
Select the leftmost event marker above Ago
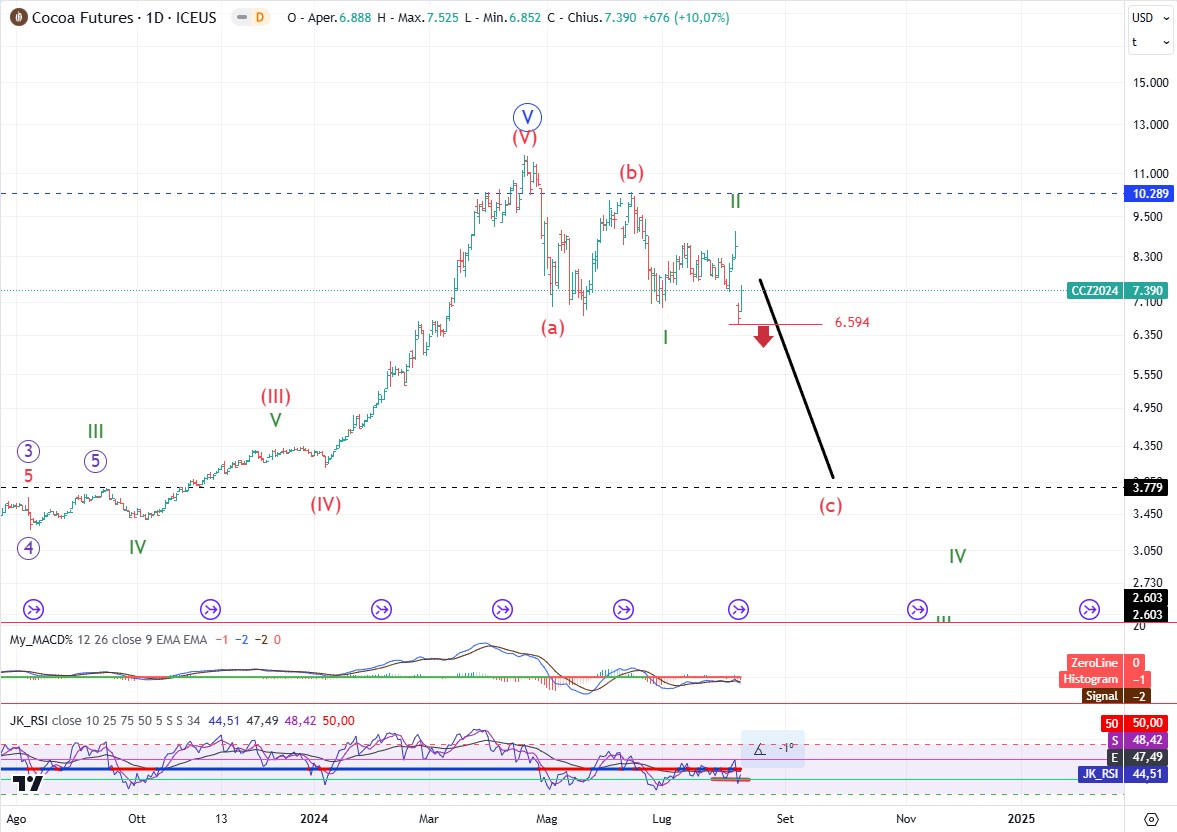[x=34, y=610]
